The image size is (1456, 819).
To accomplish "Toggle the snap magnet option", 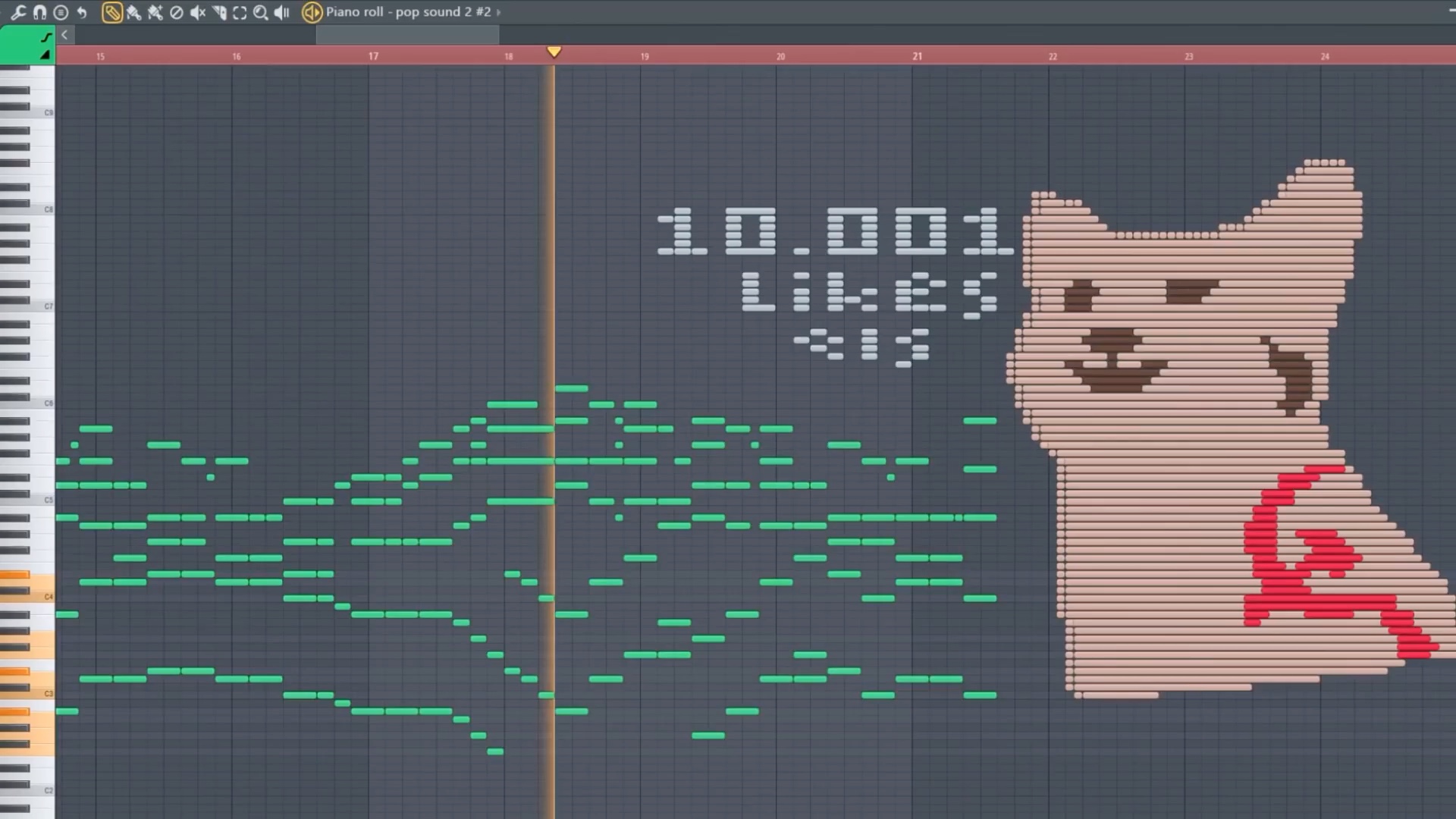I will pos(39,12).
